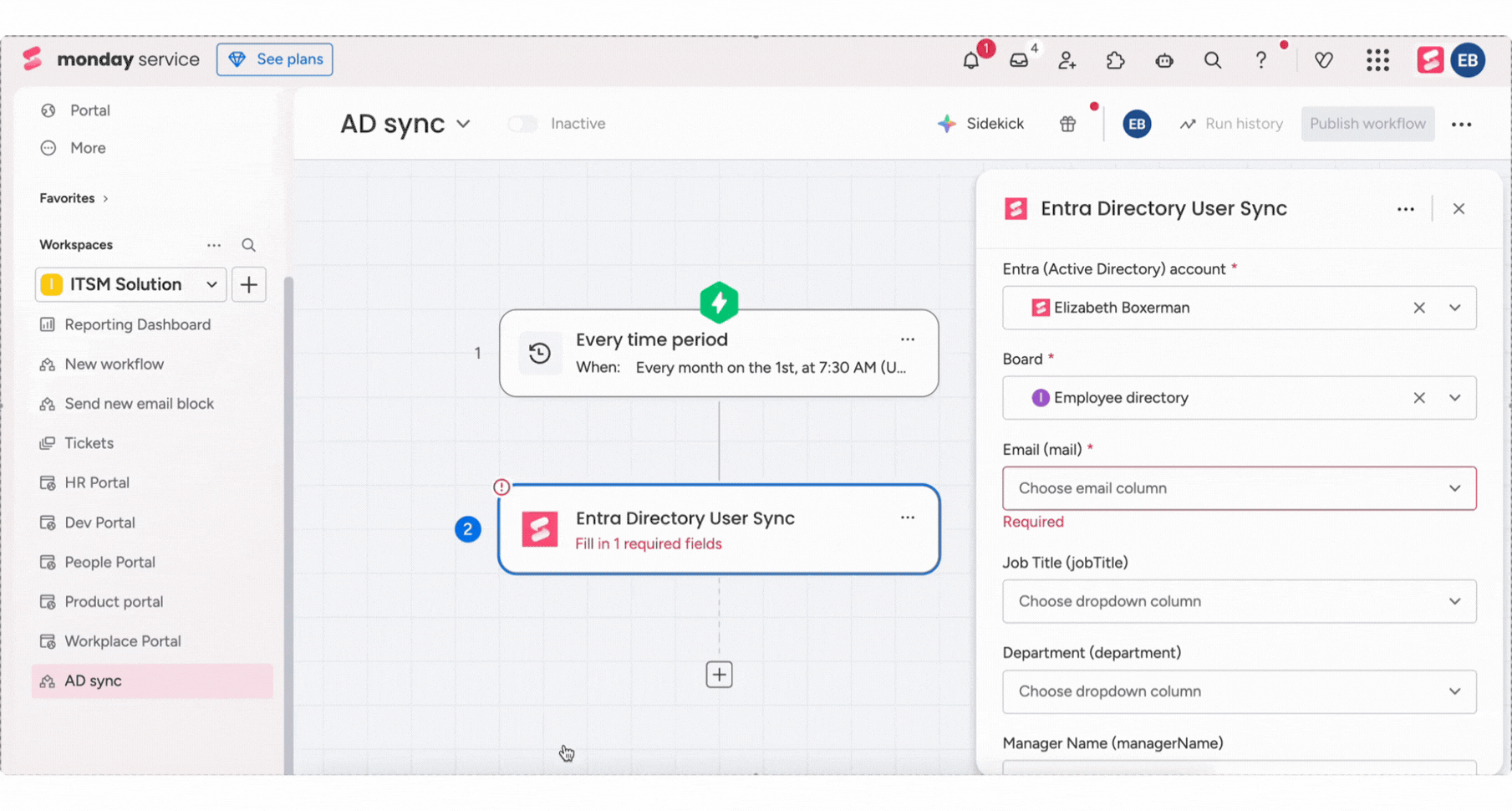Click Publish workflow button
The image size is (1512, 811).
pyautogui.click(x=1367, y=124)
